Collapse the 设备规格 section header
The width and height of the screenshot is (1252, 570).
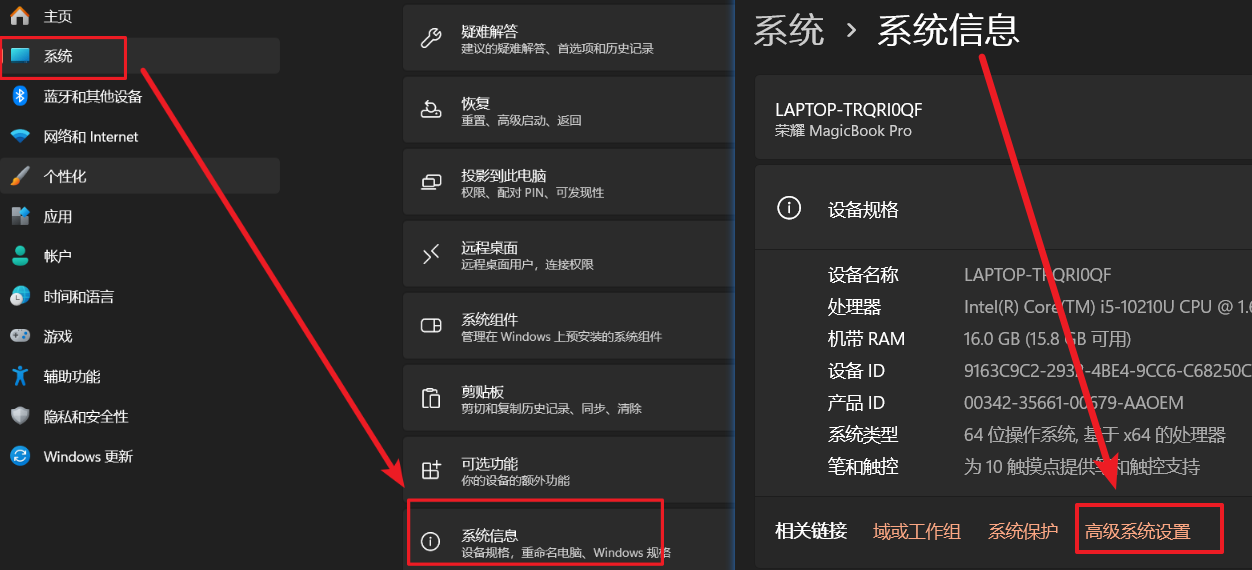coord(1003,208)
